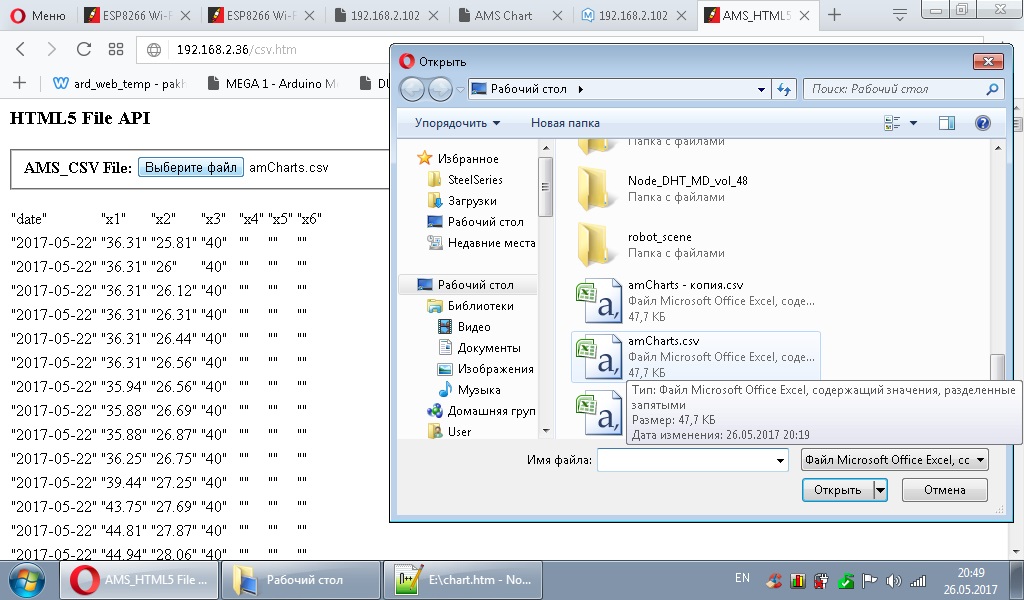Select Загрузки in the navigation pane
The image size is (1024, 600).
472,200
